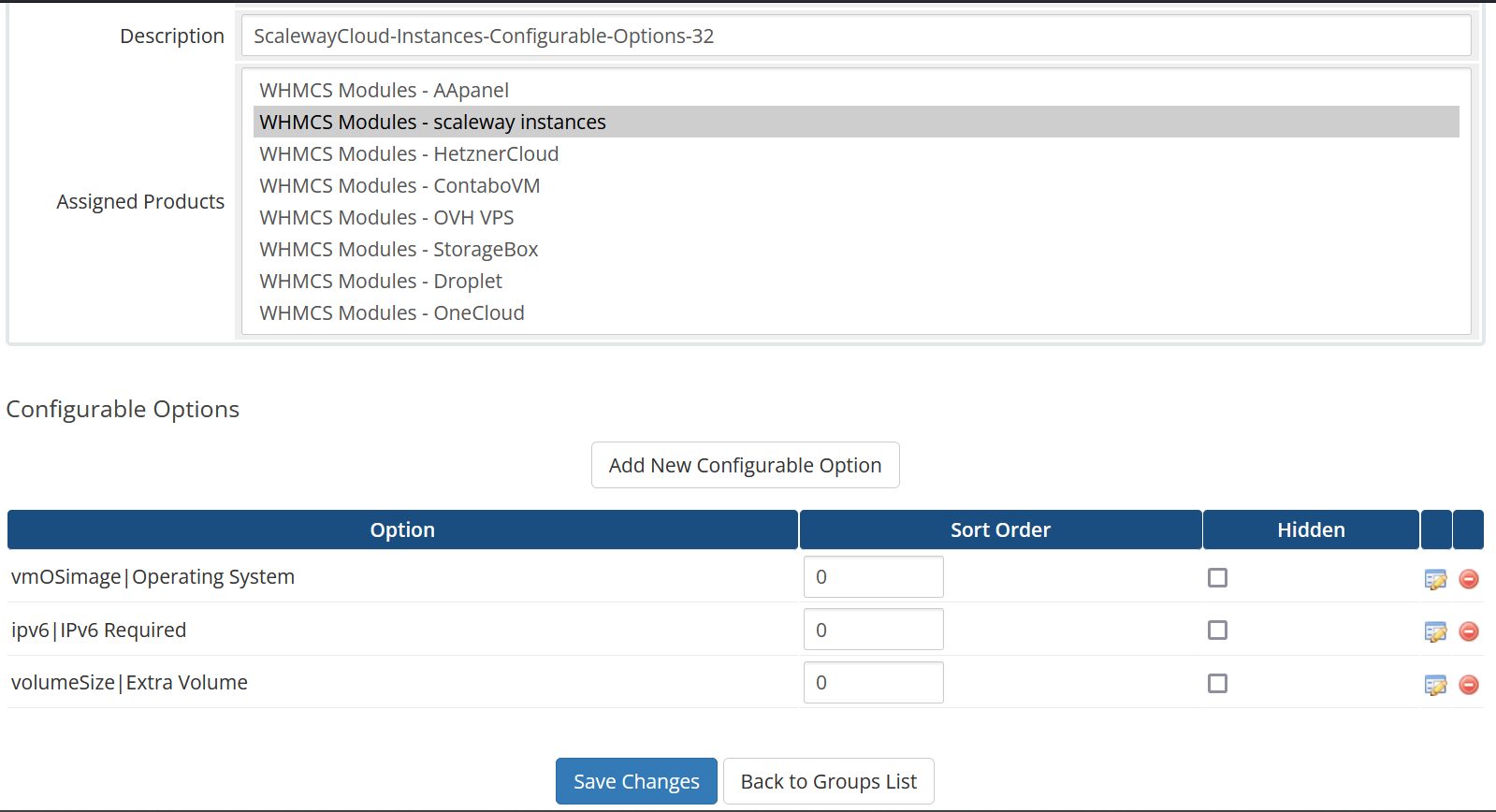Click vmOSimage|Operating System option name
The height and width of the screenshot is (812, 1496).
point(153,576)
